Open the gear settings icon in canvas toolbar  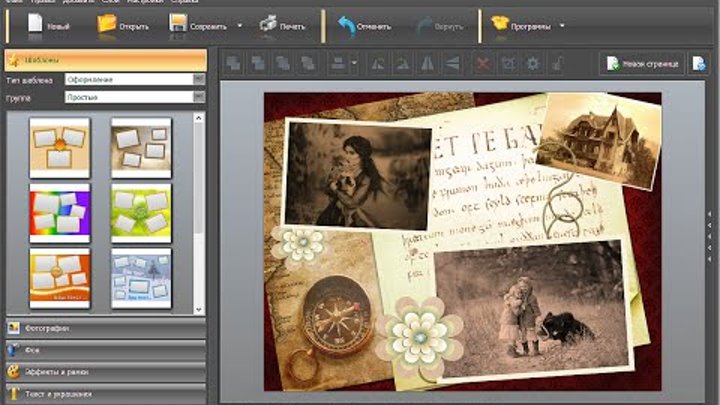pos(532,63)
